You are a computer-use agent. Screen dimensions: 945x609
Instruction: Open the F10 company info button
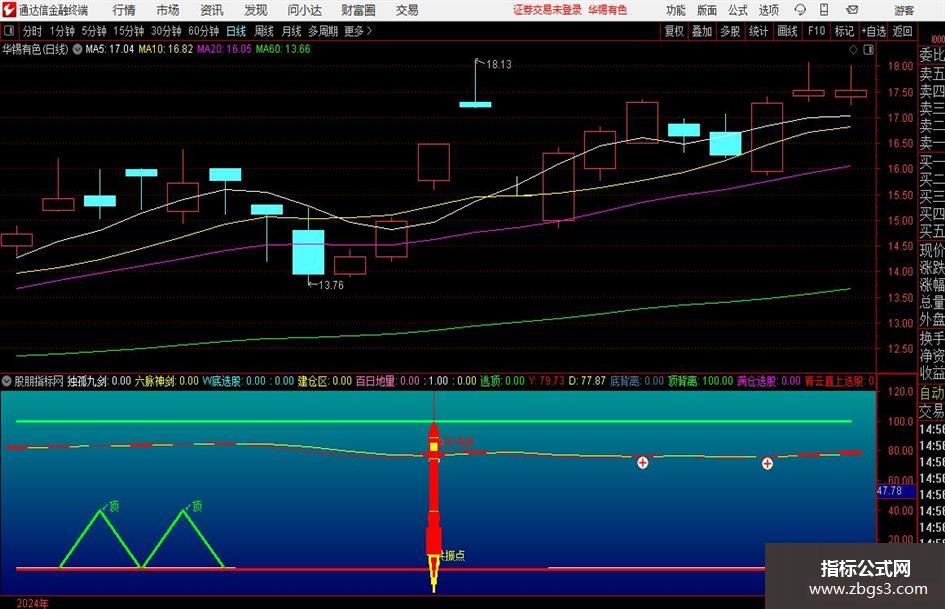click(x=817, y=31)
